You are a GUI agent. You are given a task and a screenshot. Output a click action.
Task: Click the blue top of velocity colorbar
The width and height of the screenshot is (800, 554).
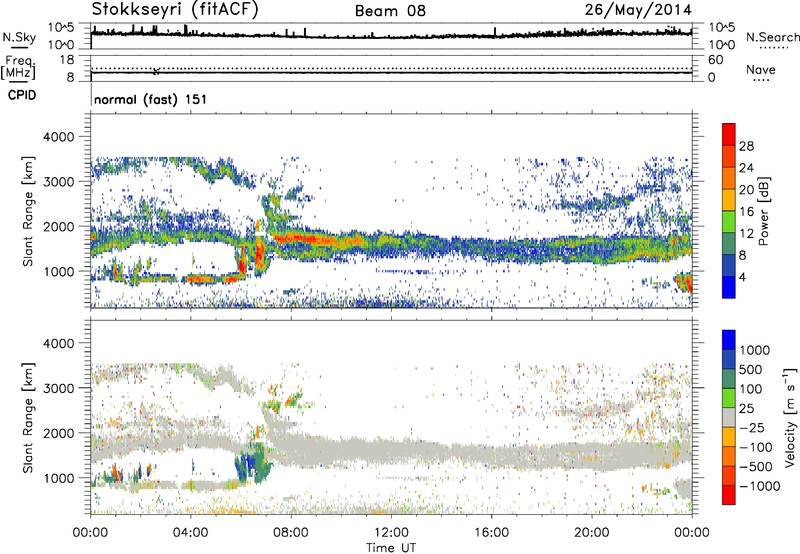pos(729,340)
